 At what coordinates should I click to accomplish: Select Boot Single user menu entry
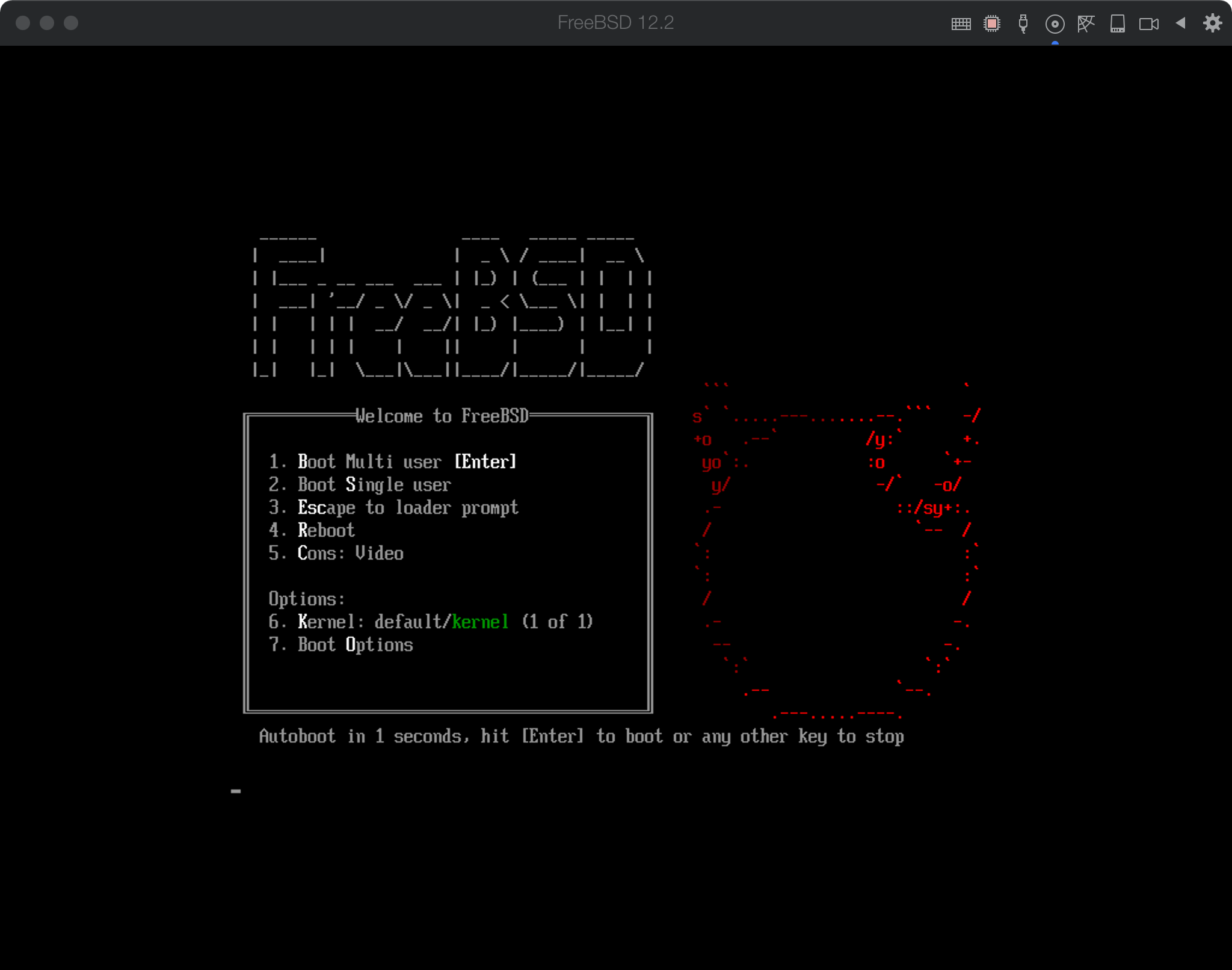click(x=359, y=484)
